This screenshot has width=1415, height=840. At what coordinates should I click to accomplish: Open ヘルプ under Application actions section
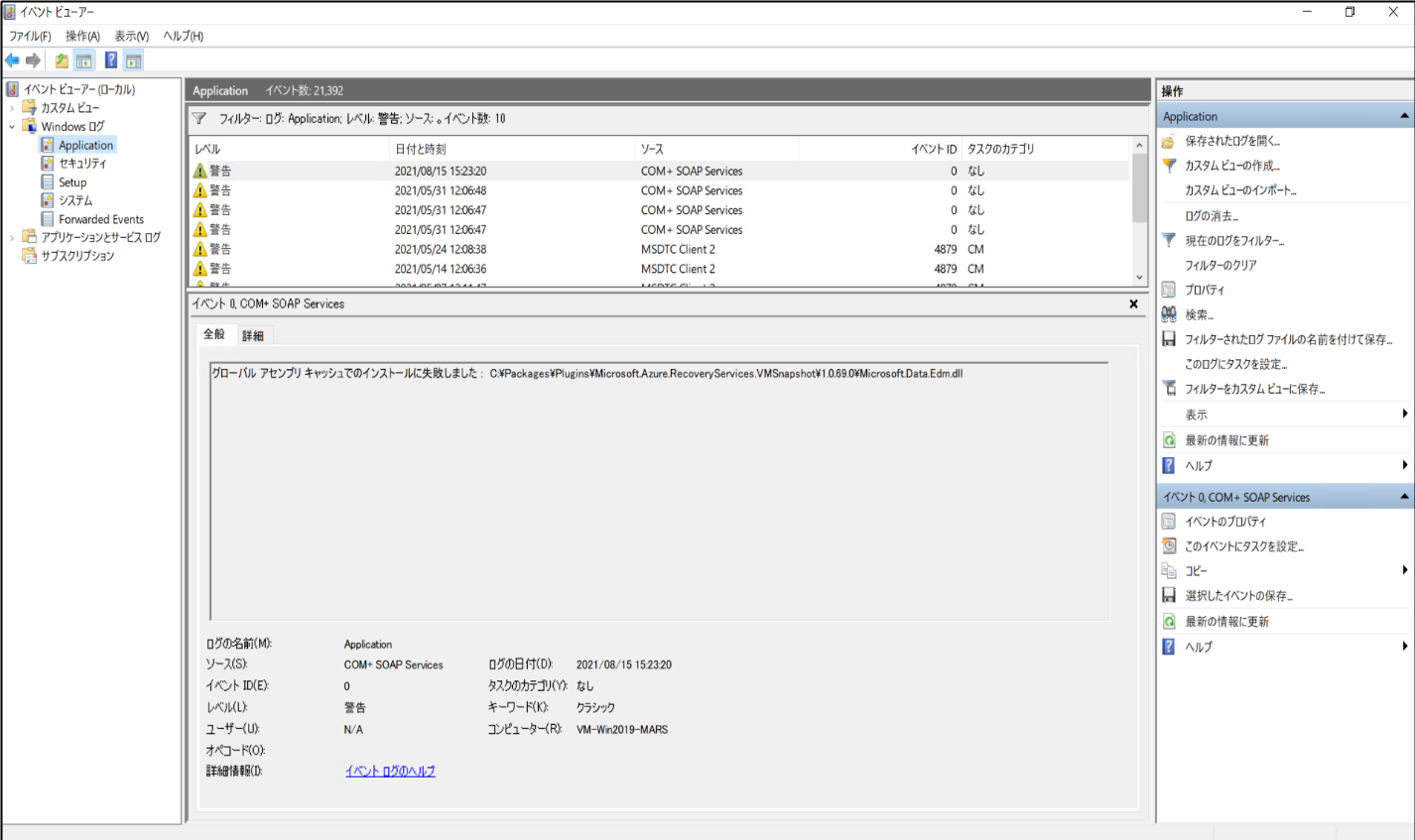click(x=1199, y=465)
